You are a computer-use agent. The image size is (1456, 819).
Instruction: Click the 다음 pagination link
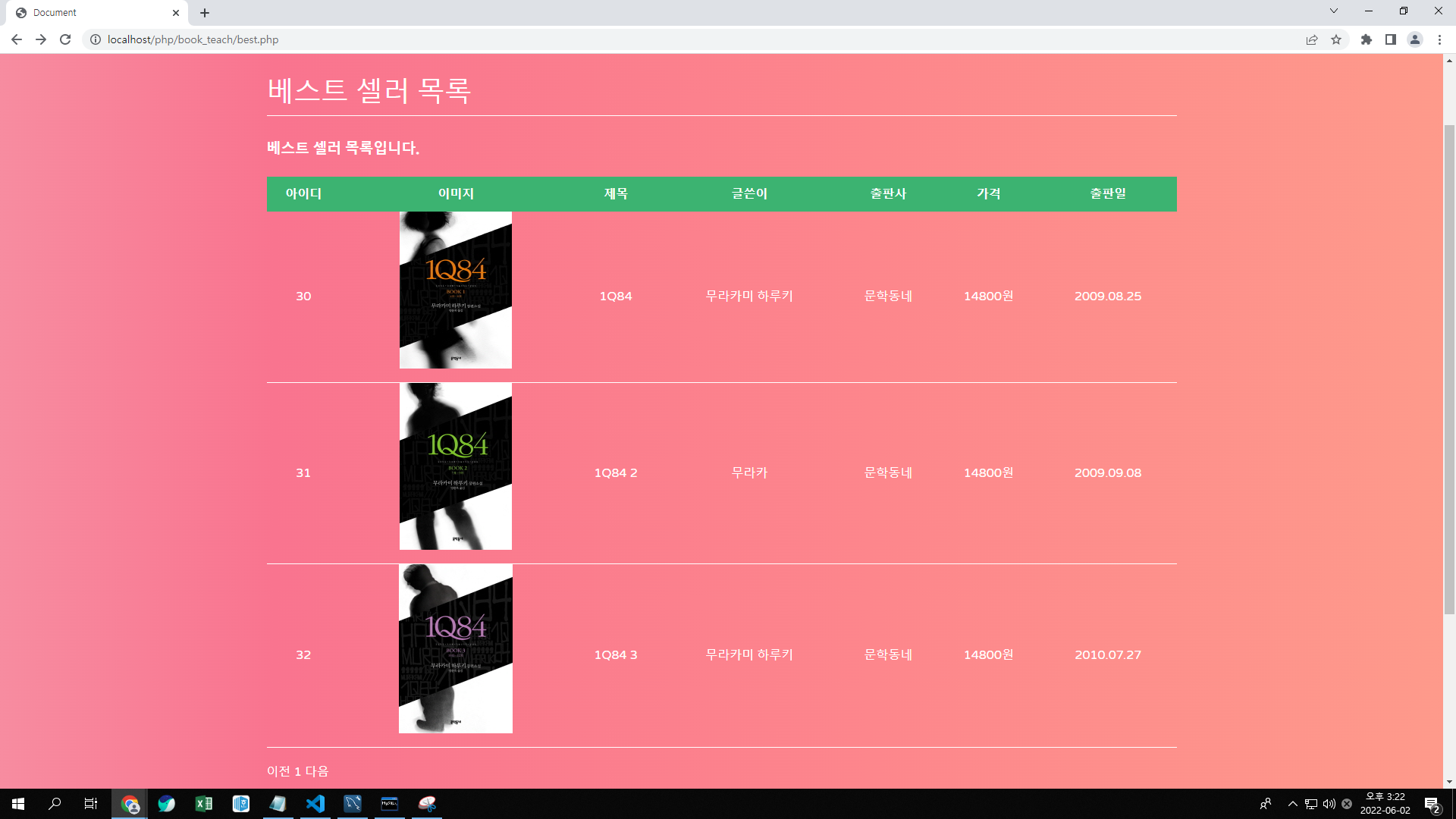click(x=317, y=771)
